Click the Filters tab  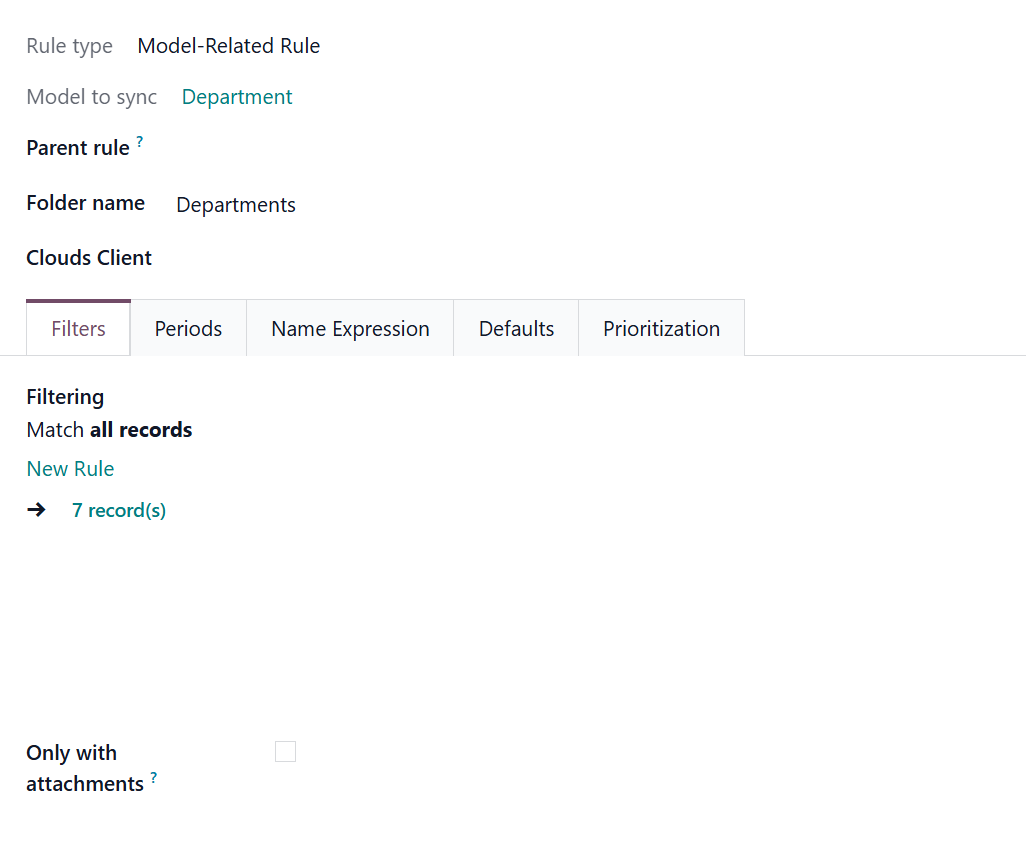[x=78, y=329]
